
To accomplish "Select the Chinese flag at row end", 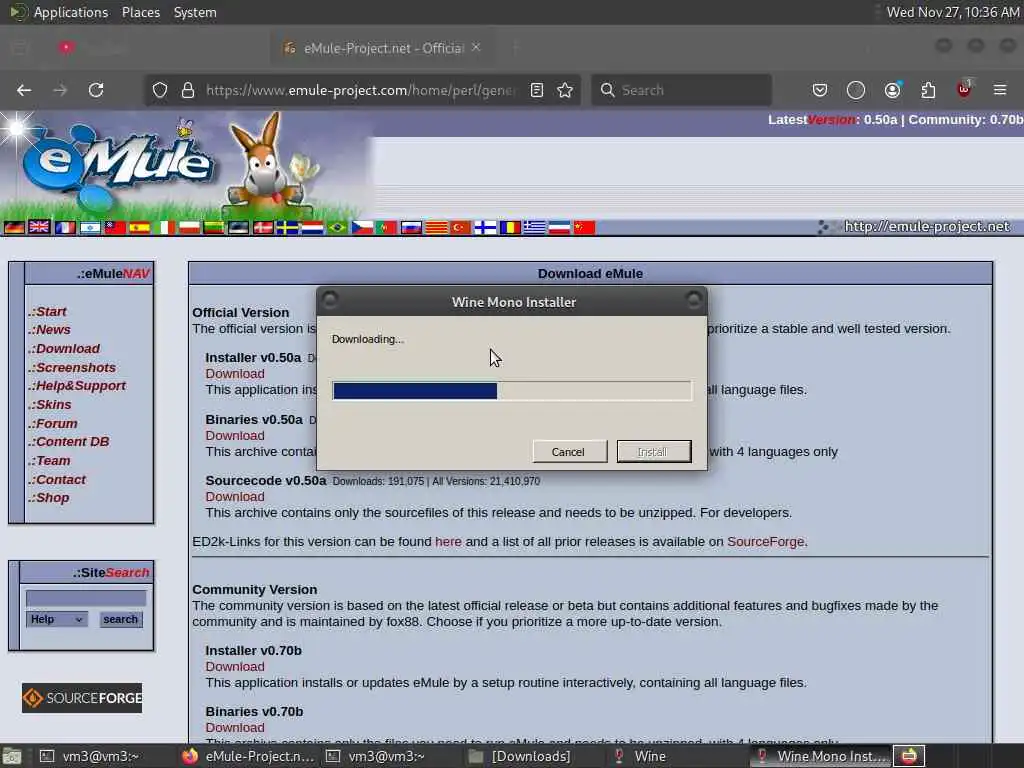I will pos(584,227).
